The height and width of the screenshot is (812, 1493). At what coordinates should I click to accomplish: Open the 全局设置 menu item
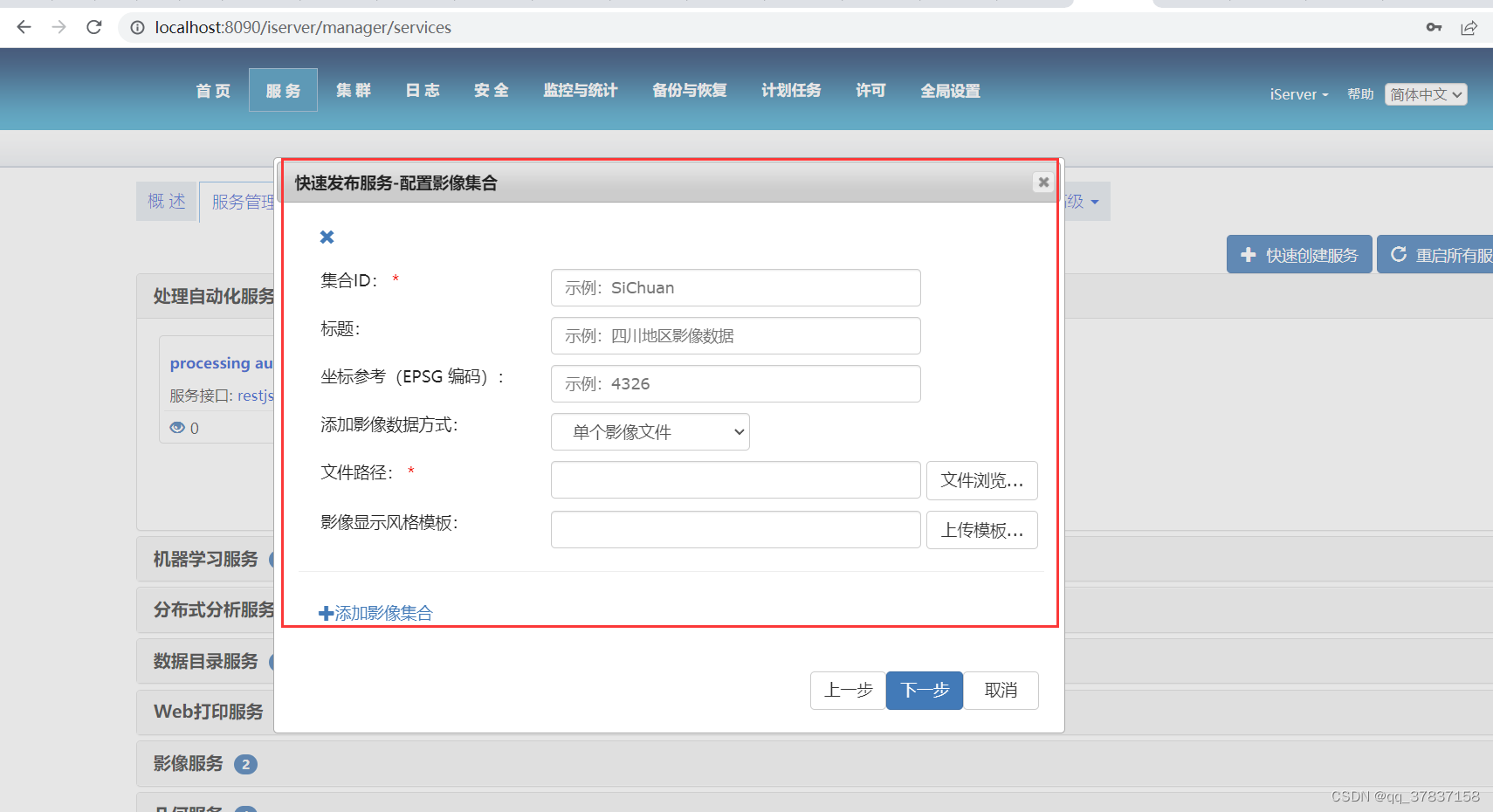point(950,91)
